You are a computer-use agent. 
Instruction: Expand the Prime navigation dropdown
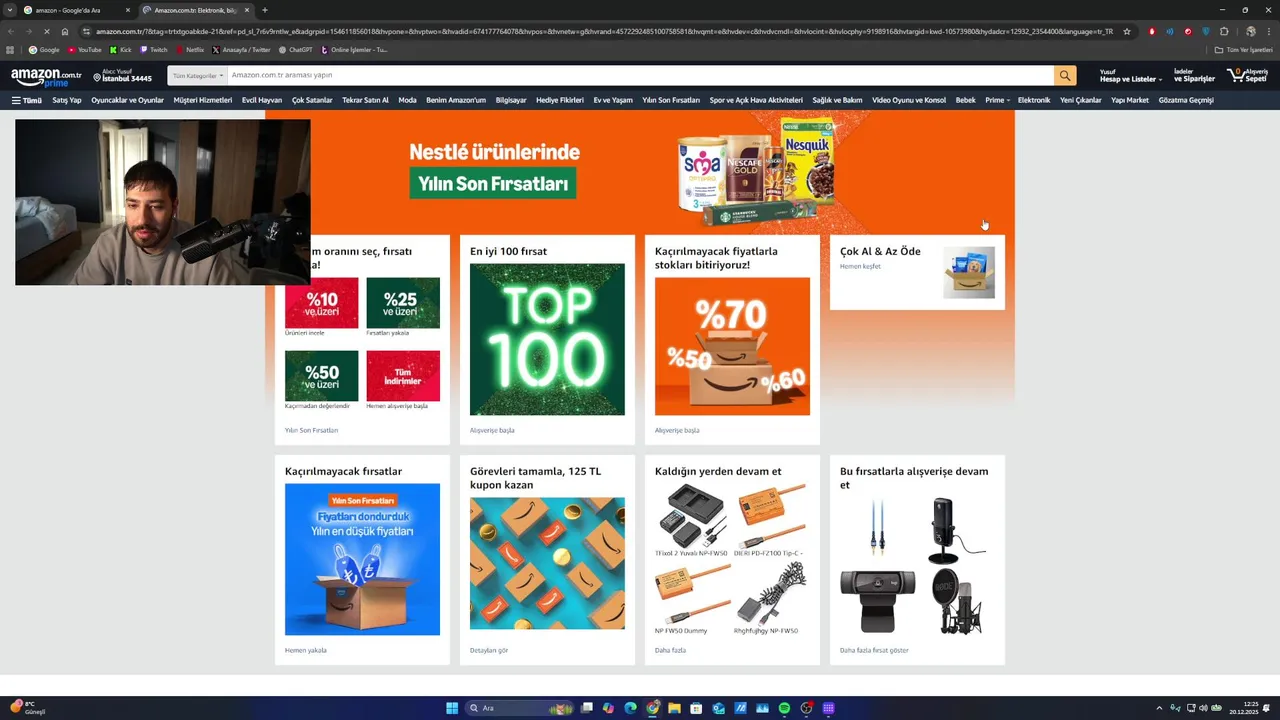point(997,100)
